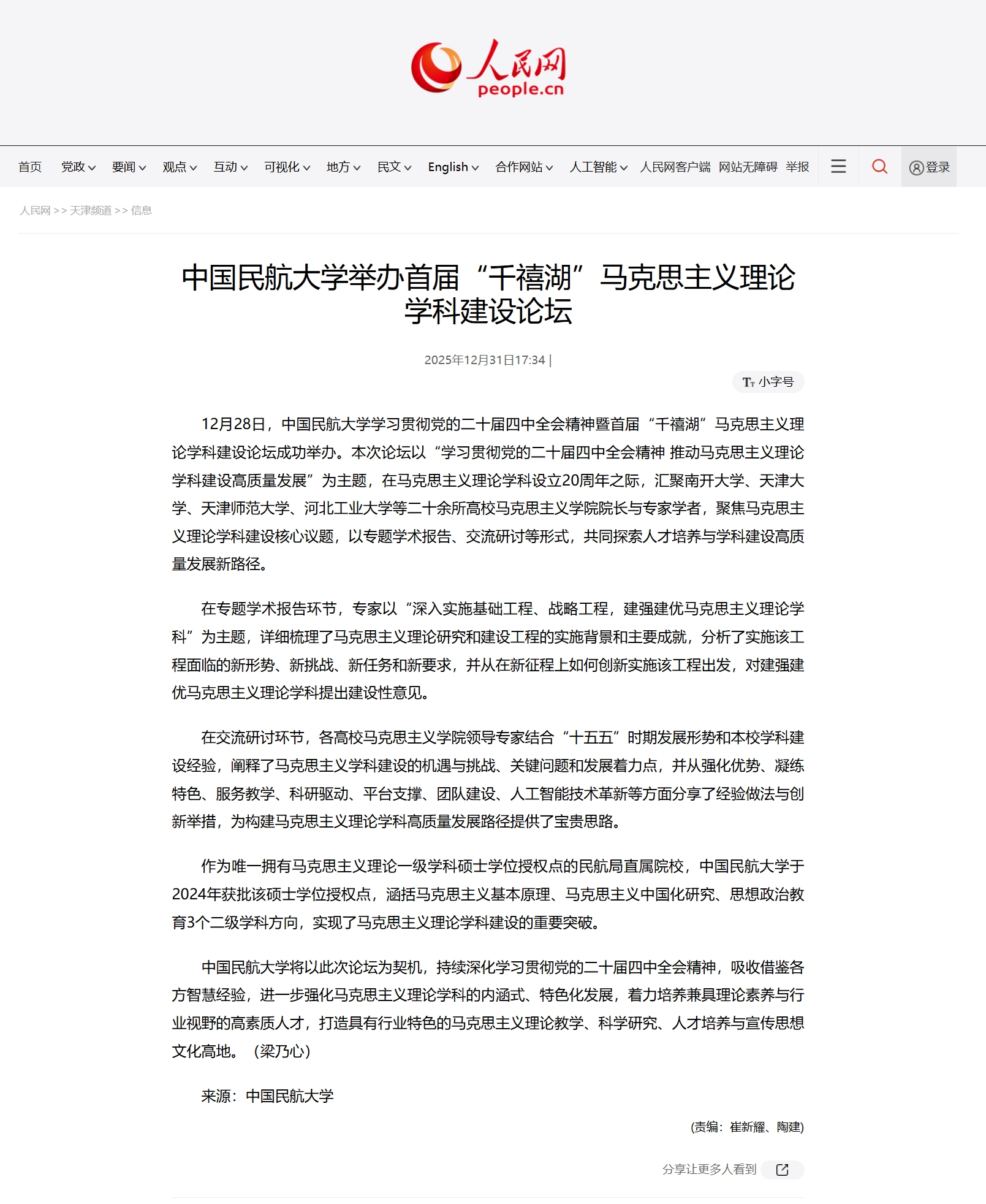Click the red search magnifier icon
Viewport: 986px width, 1204px height.
coord(879,167)
